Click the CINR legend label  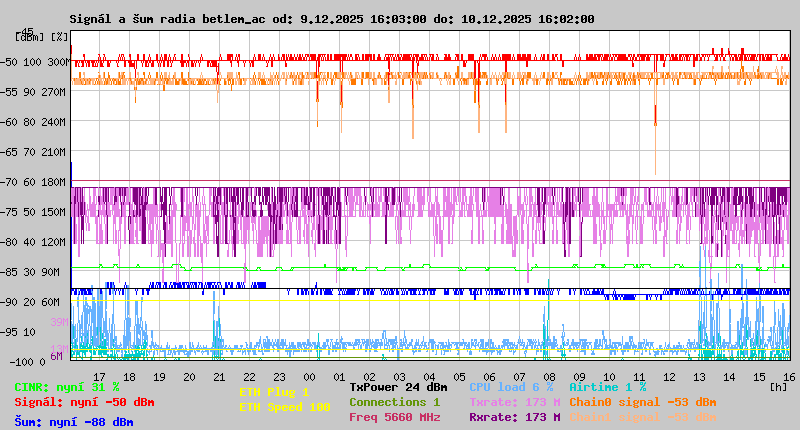(x=67, y=387)
